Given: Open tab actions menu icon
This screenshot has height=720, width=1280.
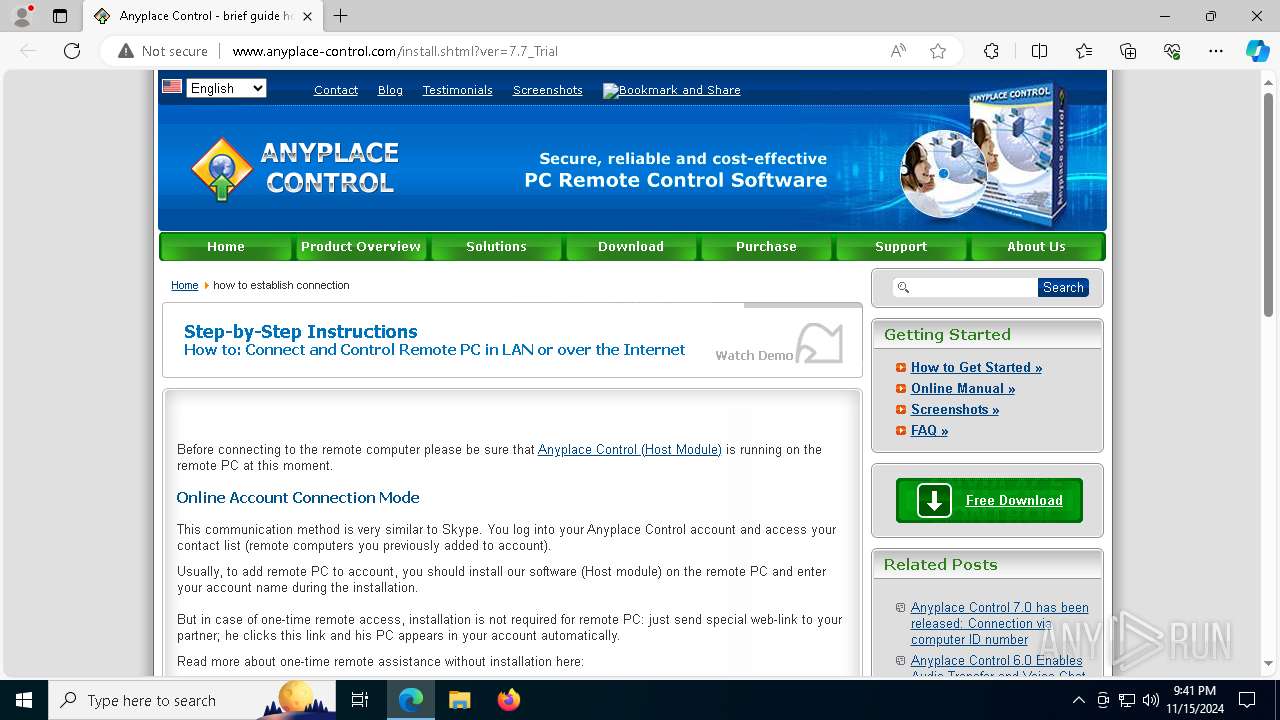Looking at the screenshot, I should point(60,16).
